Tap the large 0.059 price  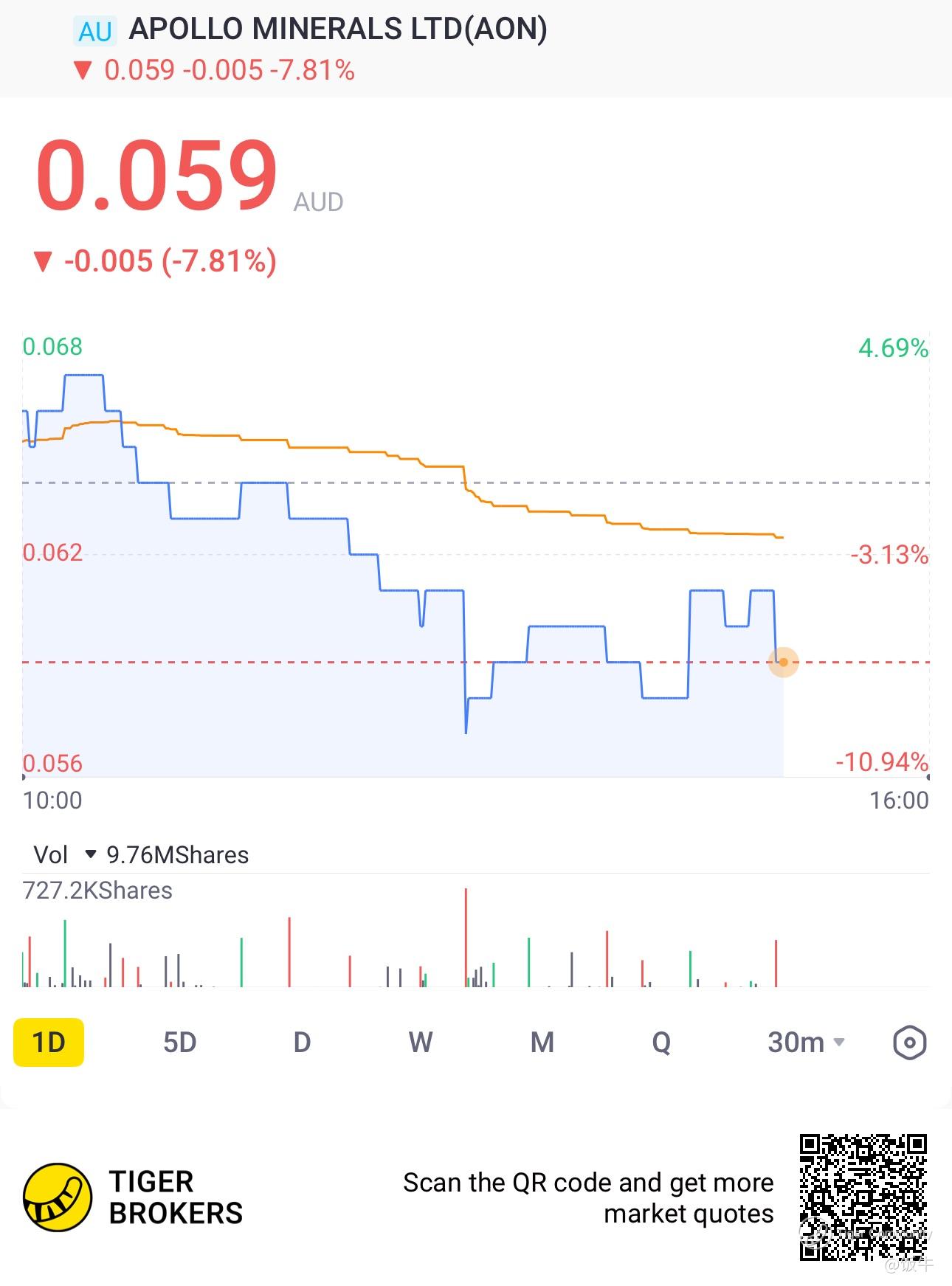point(156,177)
